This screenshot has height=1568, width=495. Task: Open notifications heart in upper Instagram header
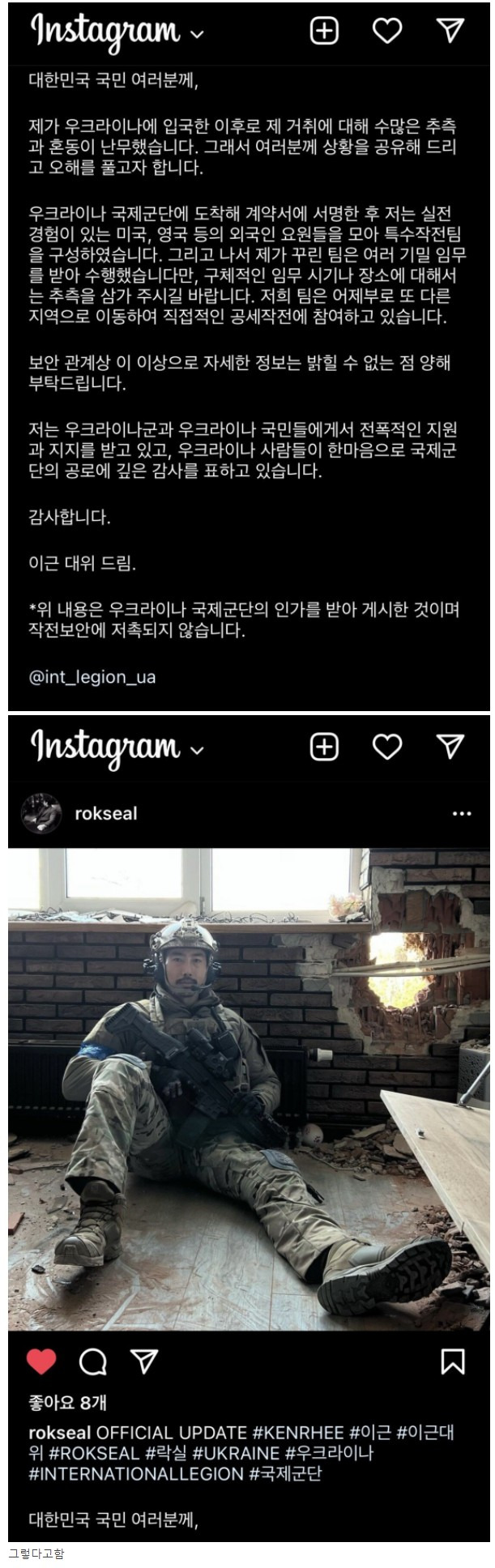[386, 31]
